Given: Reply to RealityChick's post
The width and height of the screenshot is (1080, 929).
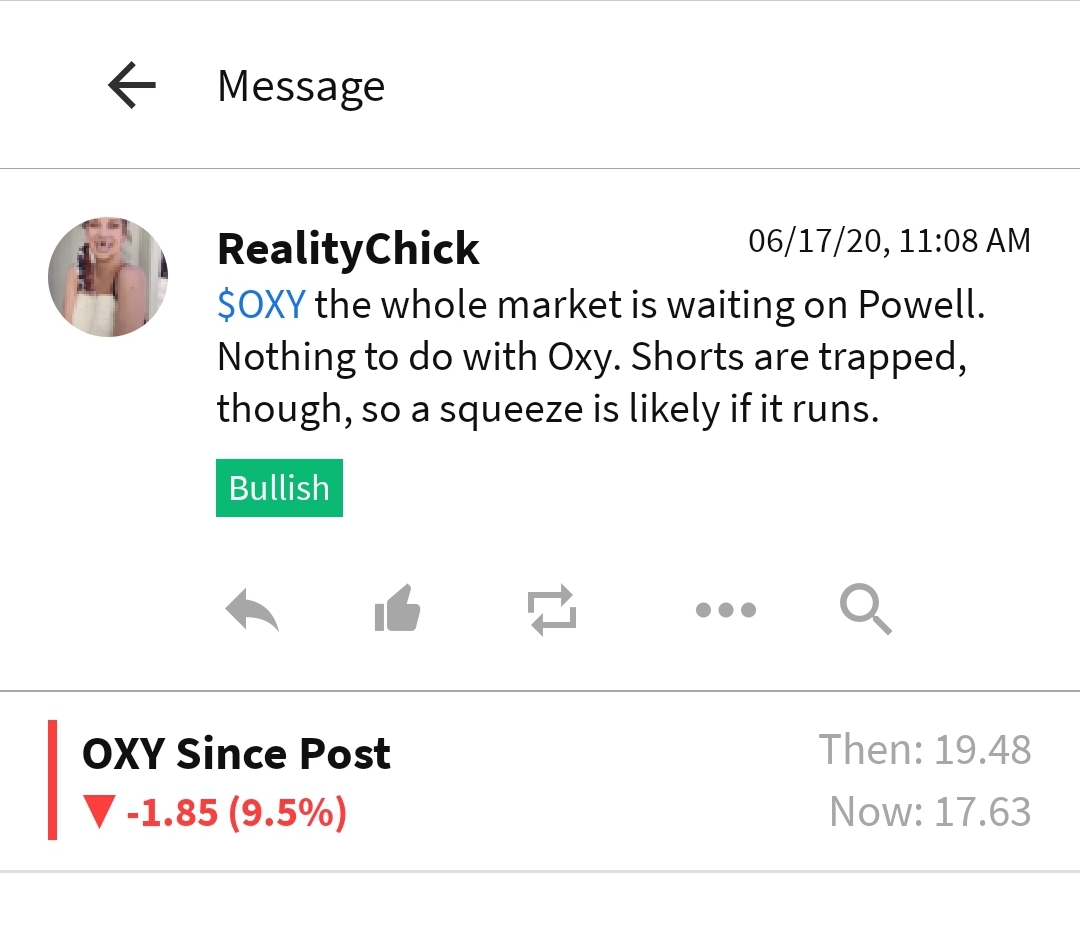Looking at the screenshot, I should coord(252,609).
